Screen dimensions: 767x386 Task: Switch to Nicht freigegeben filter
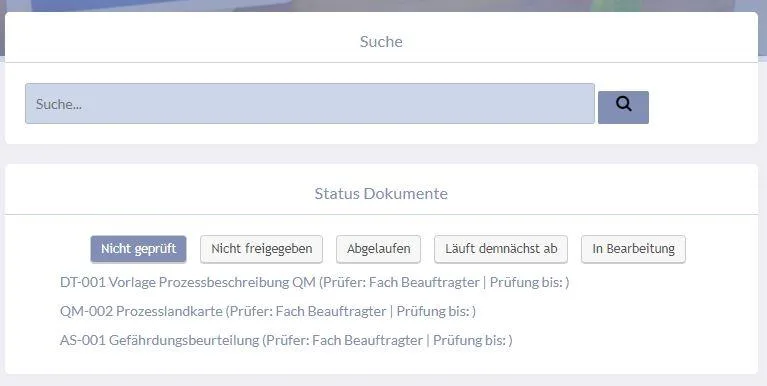tap(262, 249)
